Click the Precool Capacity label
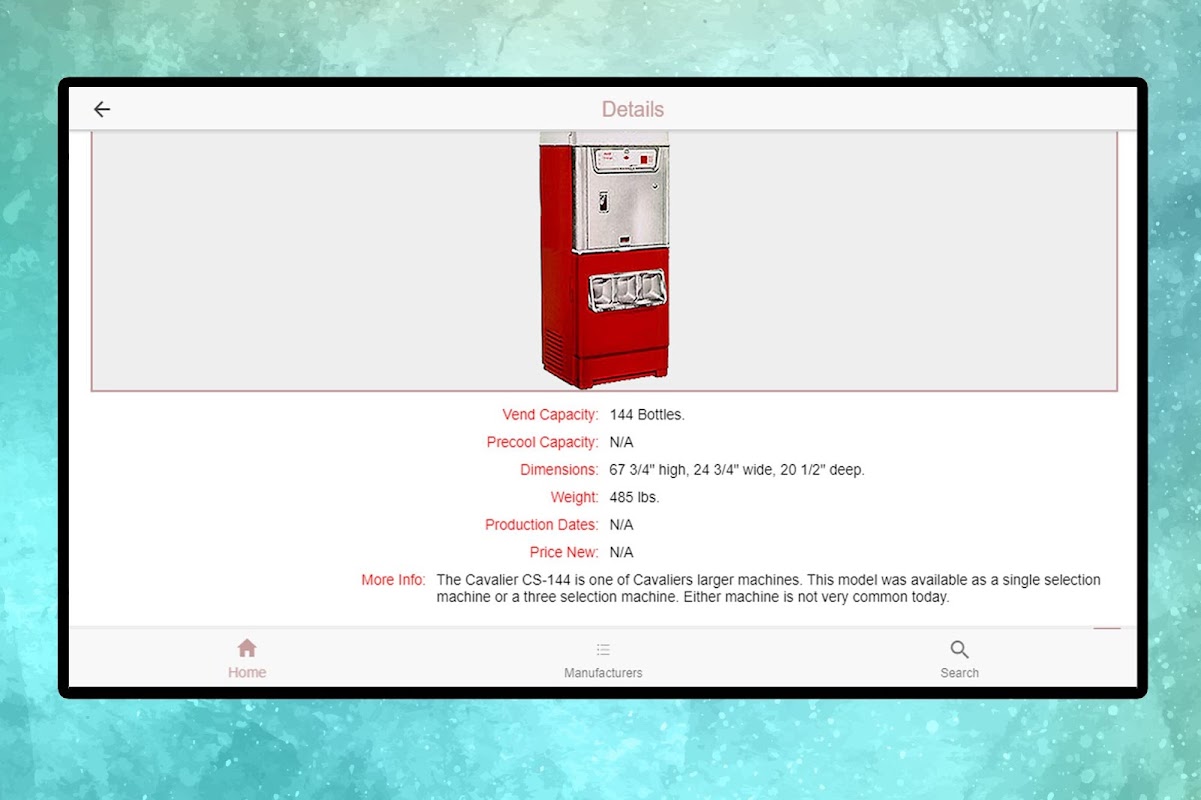Viewport: 1201px width, 800px height. pos(543,442)
